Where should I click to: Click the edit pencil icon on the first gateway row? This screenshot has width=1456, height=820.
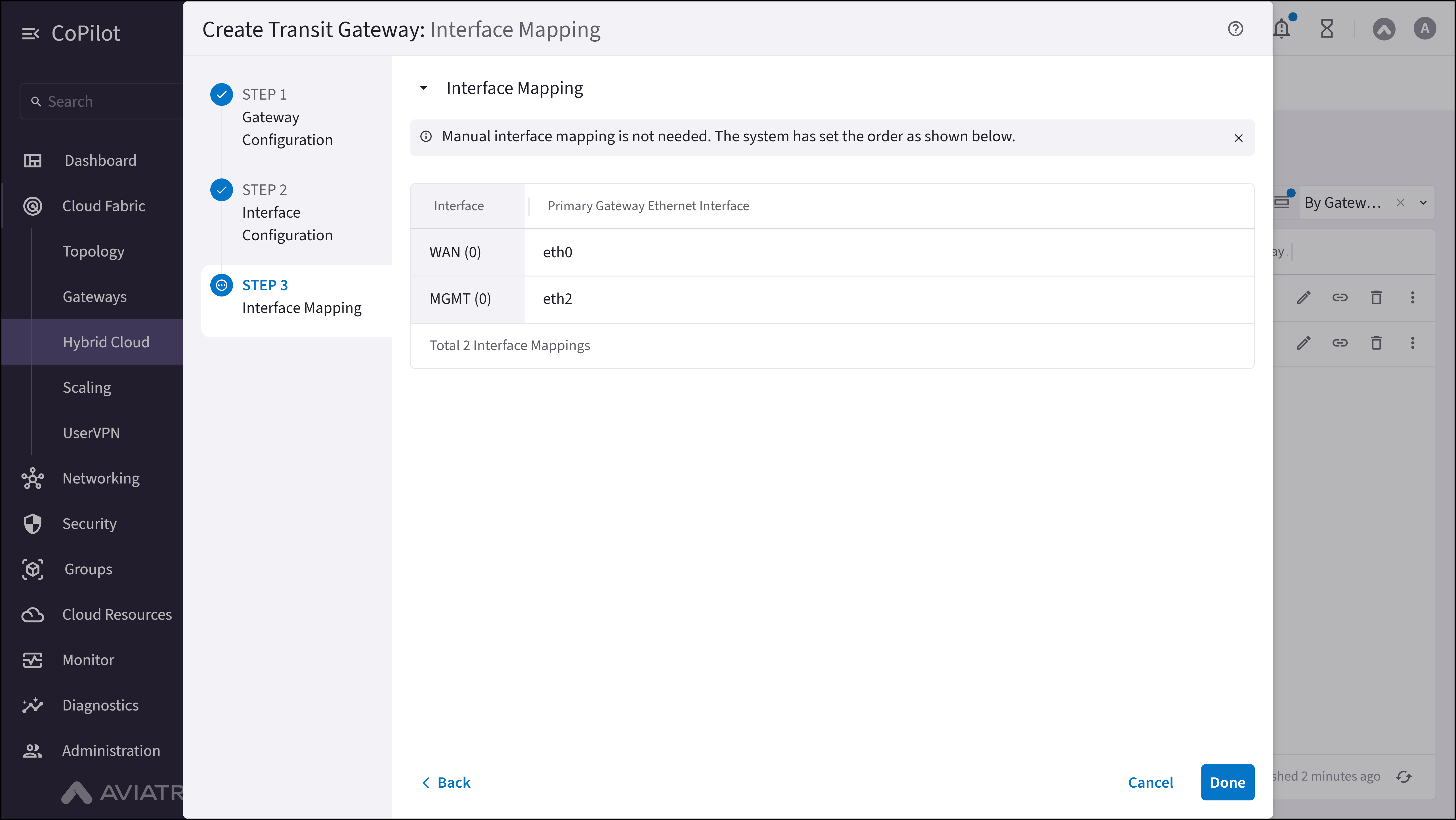1304,298
